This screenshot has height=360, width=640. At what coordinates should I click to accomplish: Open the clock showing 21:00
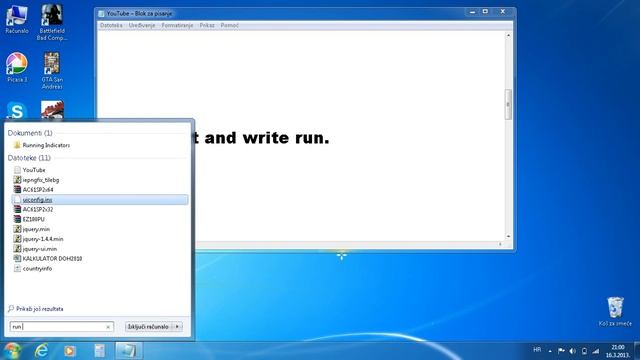click(618, 351)
